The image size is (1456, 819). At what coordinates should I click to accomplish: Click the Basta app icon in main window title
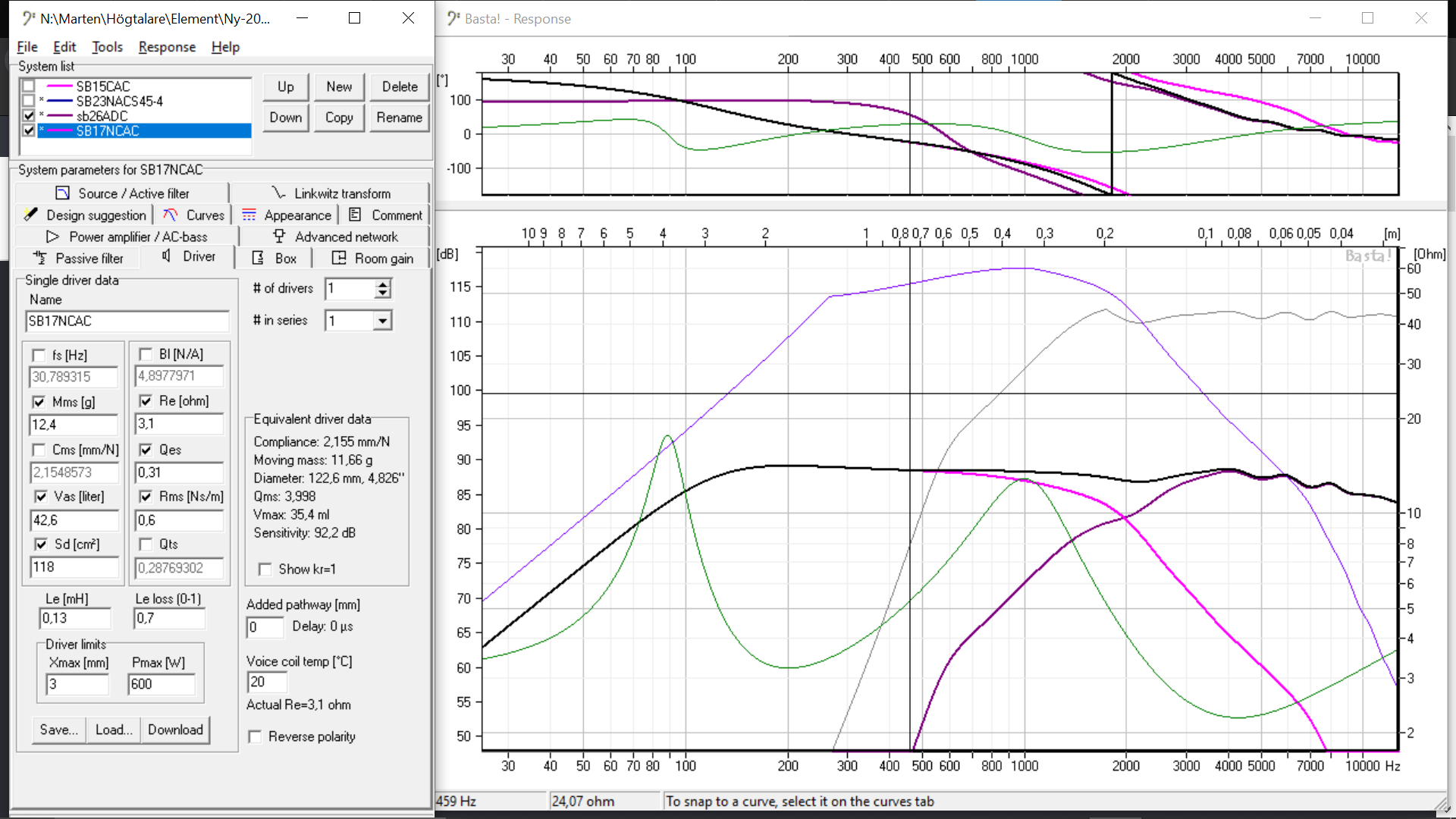point(29,18)
